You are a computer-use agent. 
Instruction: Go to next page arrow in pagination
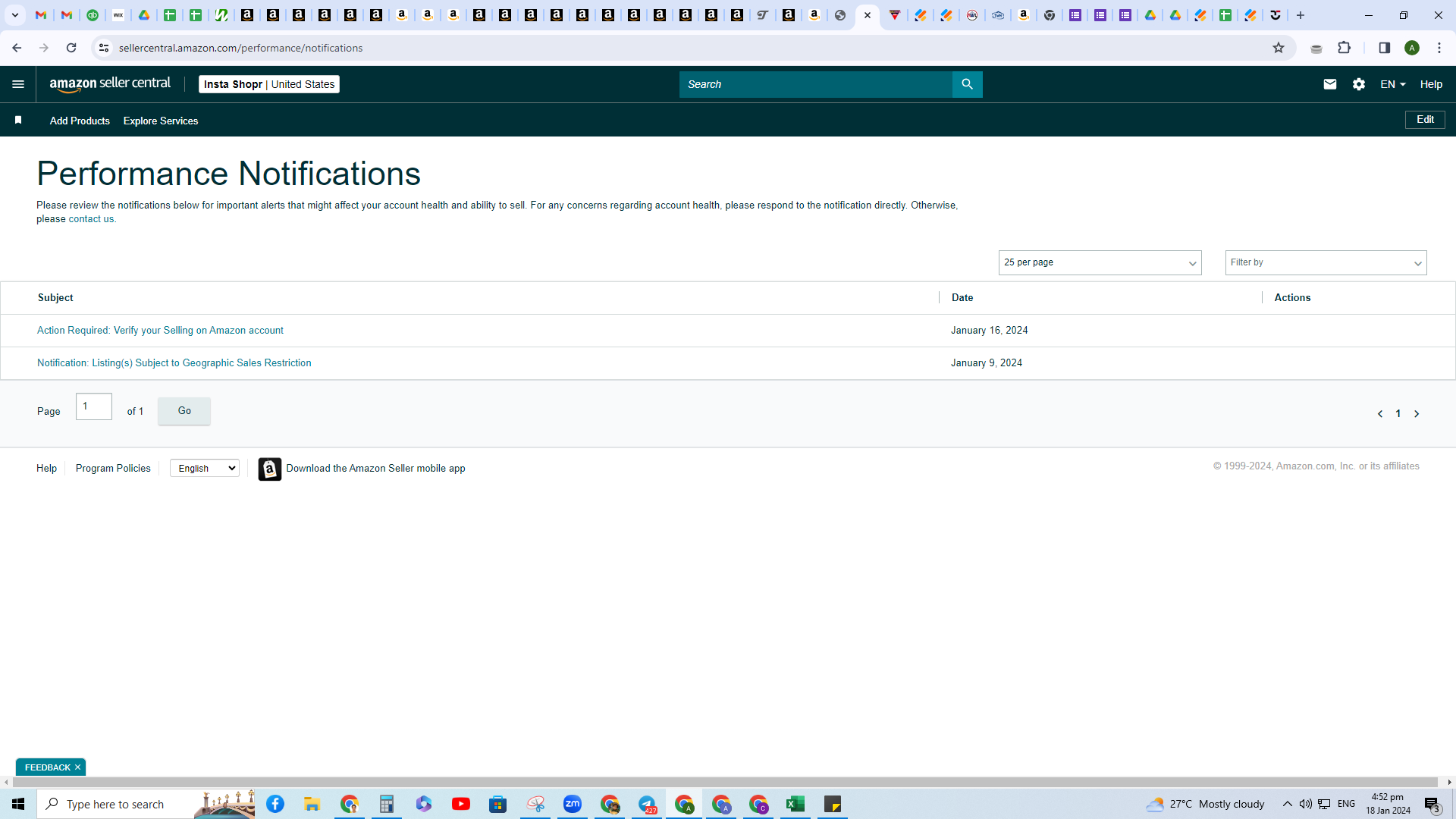[x=1417, y=414]
